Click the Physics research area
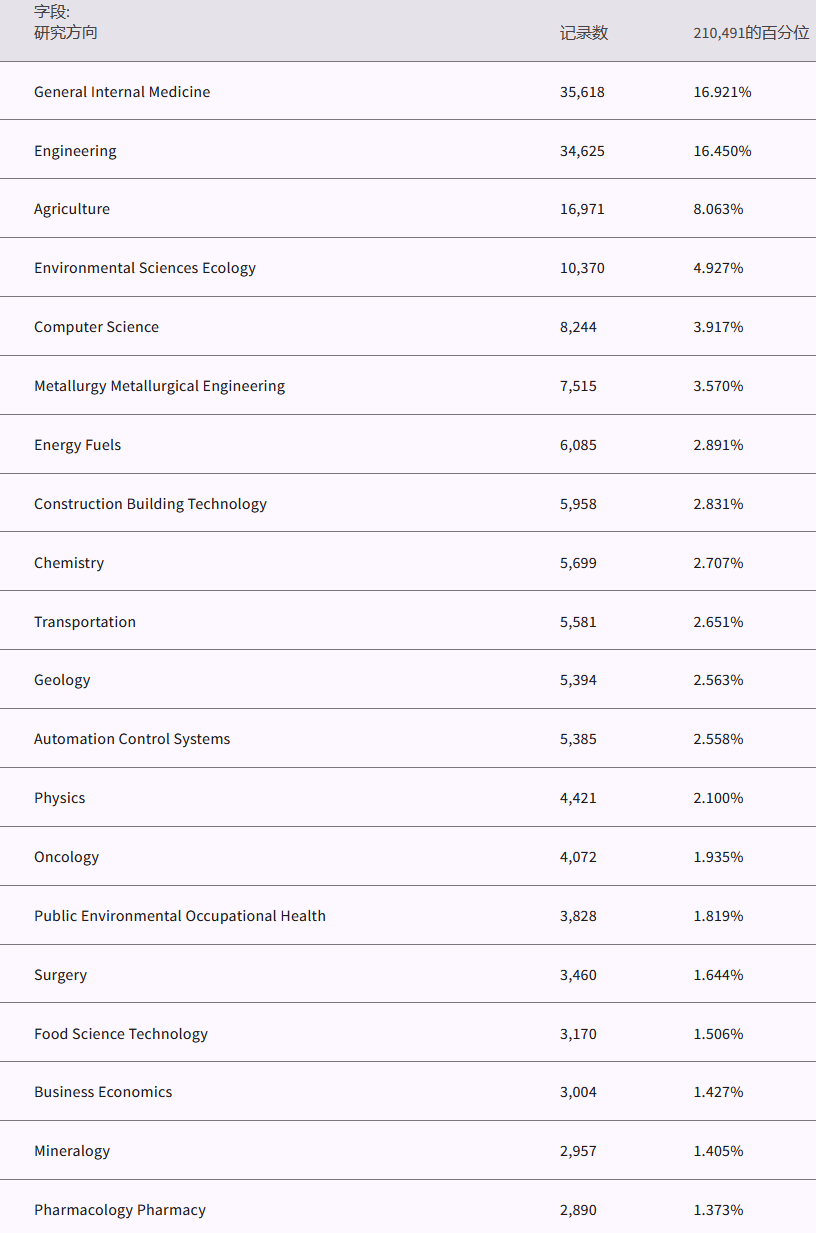 coord(60,798)
